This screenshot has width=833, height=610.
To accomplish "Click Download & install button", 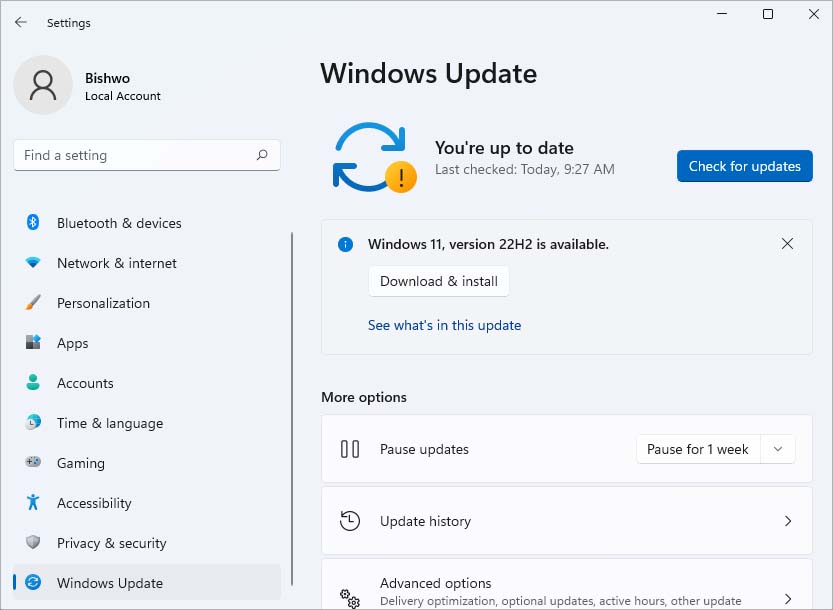I will [x=439, y=281].
